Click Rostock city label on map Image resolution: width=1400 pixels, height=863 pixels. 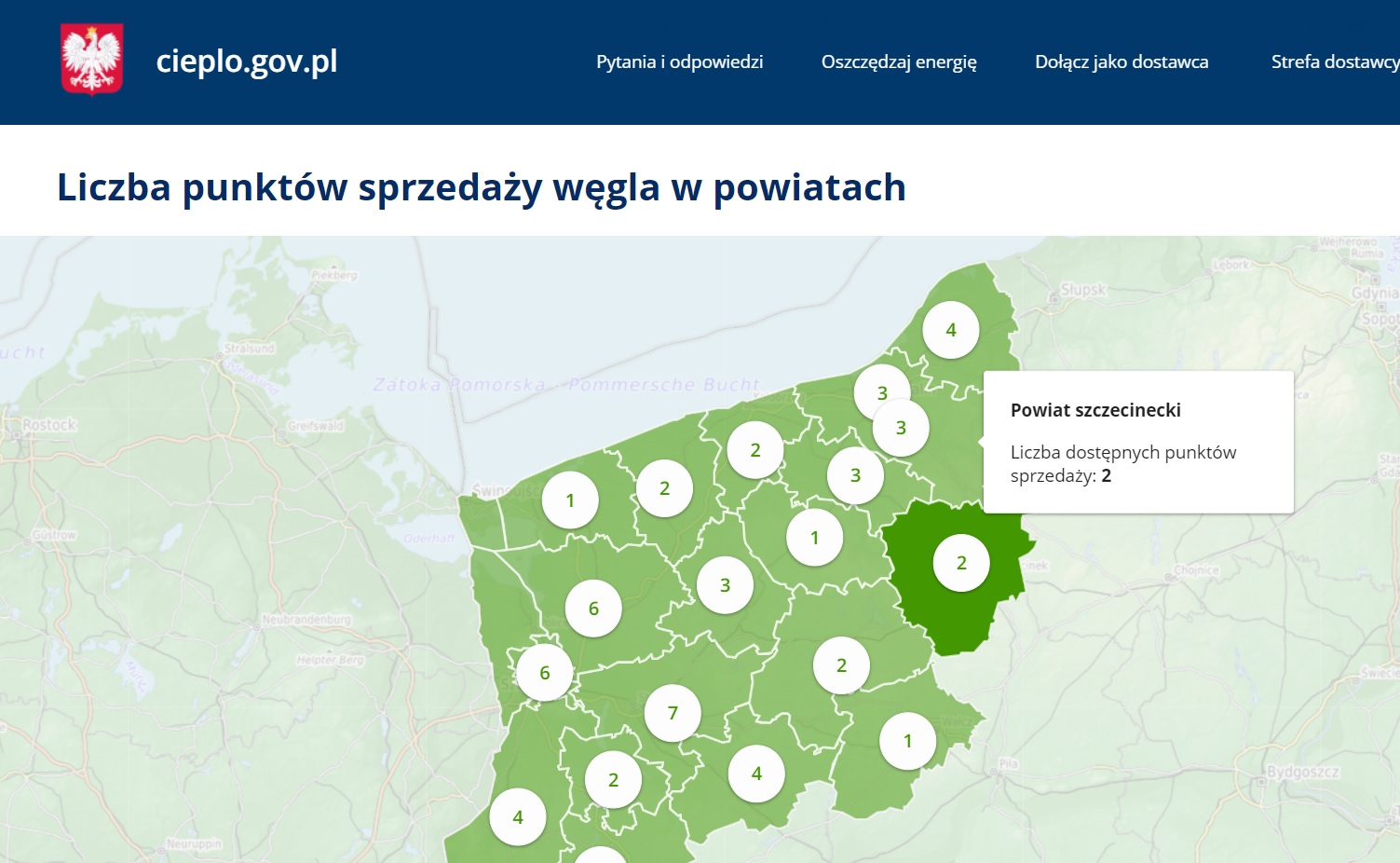49,425
